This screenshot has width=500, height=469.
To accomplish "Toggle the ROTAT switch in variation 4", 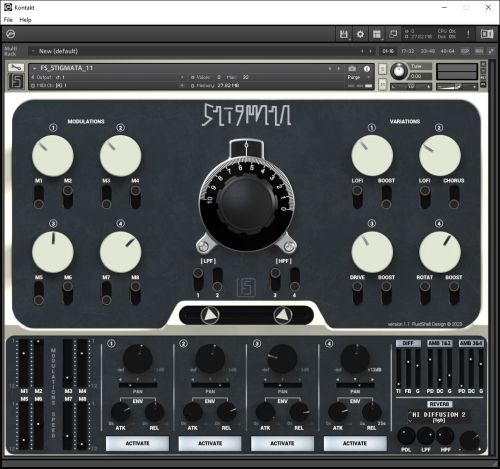I will [x=425, y=293].
